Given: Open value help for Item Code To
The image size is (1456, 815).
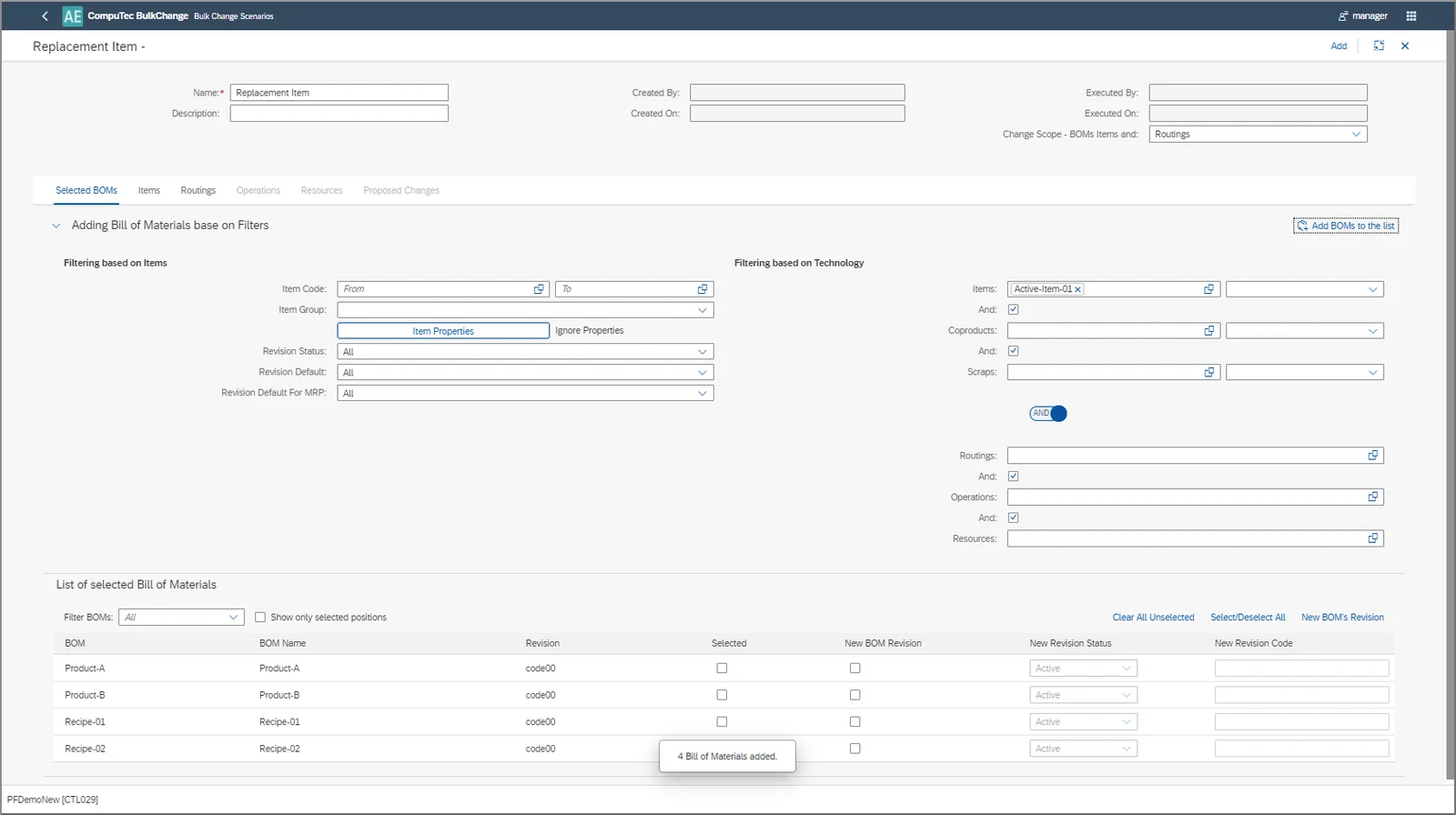Looking at the screenshot, I should point(703,289).
